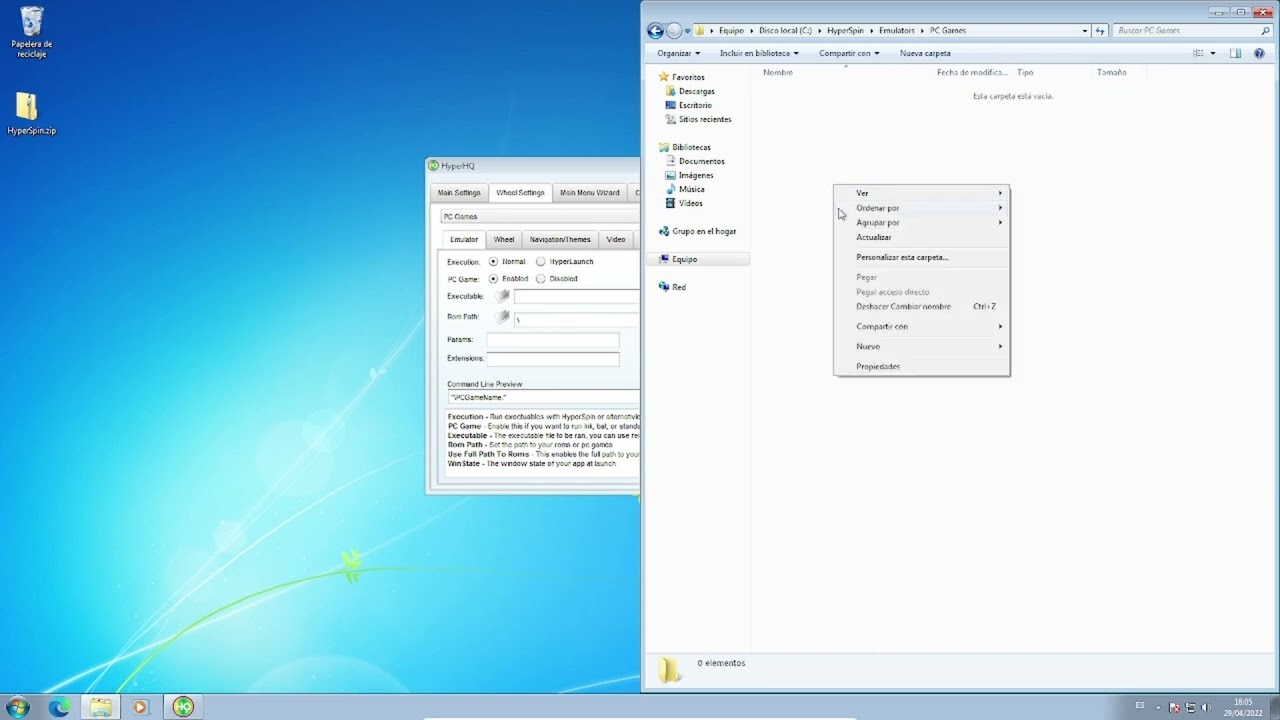The width and height of the screenshot is (1280, 720).
Task: Click the Emulators breadcrumb in address bar
Action: click(897, 31)
